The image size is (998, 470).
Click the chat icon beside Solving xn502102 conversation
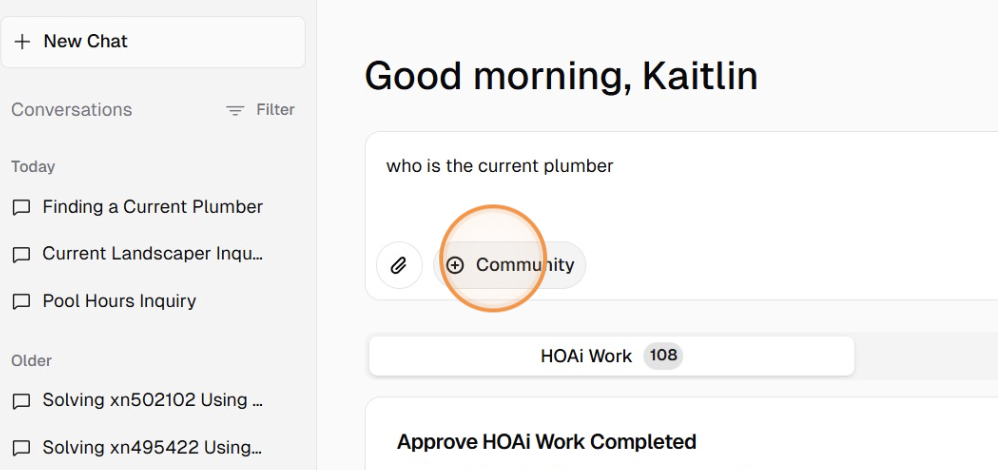tap(21, 401)
